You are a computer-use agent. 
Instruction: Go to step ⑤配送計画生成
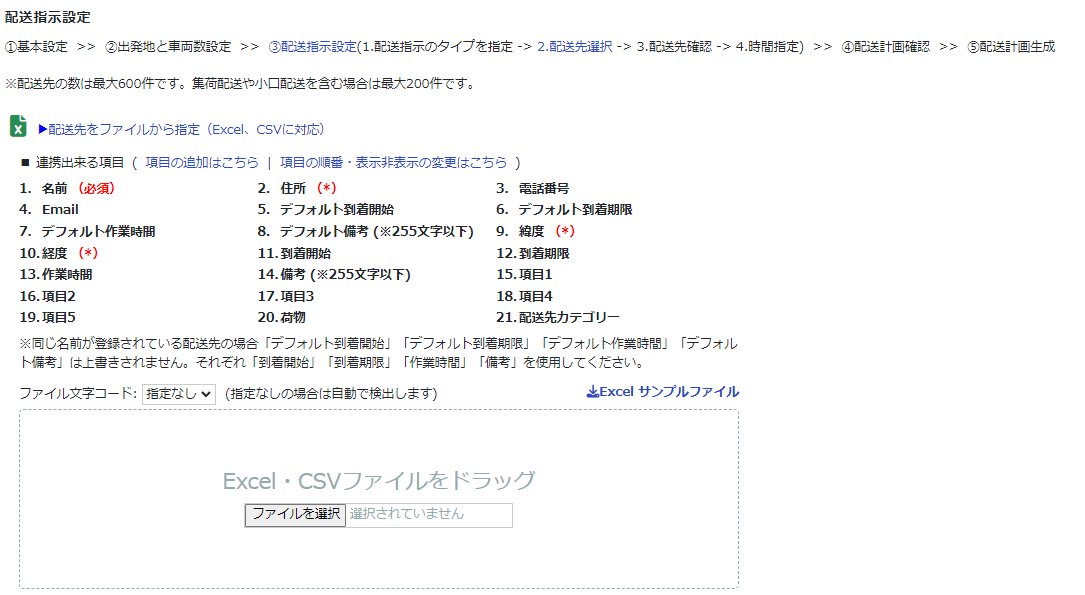1010,47
